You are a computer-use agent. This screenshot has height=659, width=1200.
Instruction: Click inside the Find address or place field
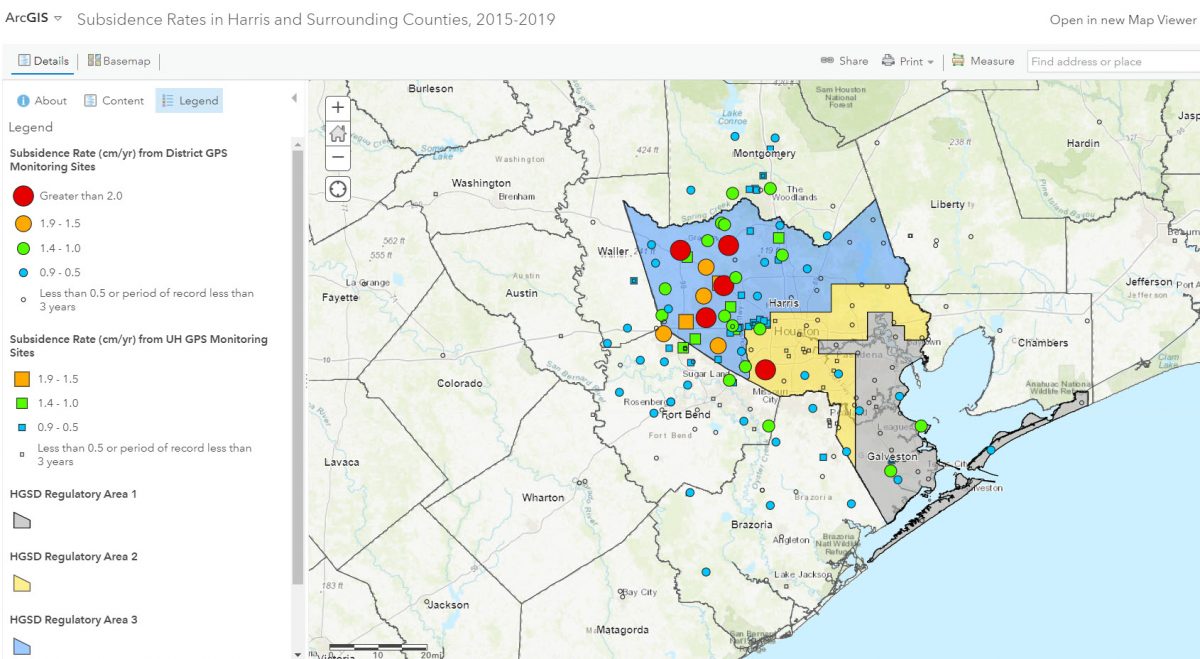(x=1110, y=60)
